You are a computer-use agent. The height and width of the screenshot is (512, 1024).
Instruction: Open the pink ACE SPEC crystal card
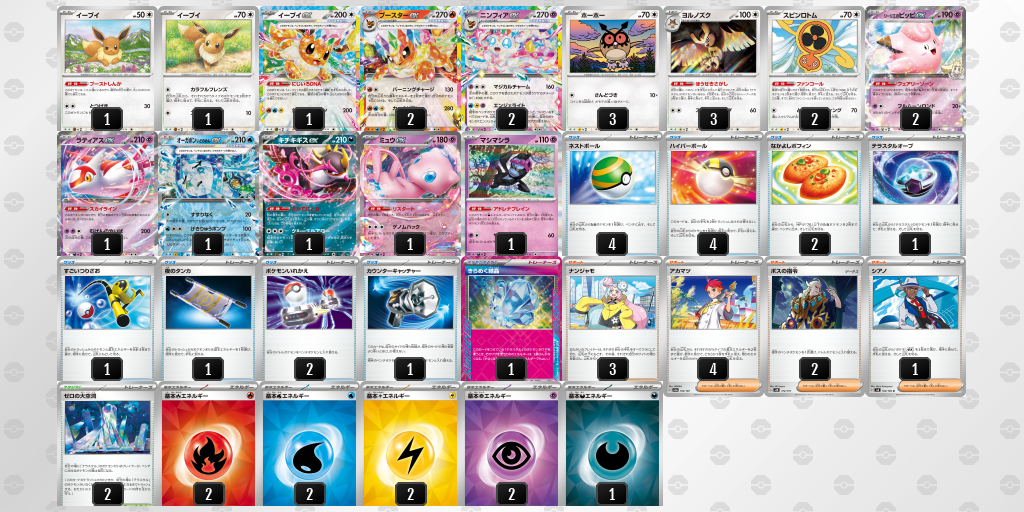pyautogui.click(x=511, y=319)
